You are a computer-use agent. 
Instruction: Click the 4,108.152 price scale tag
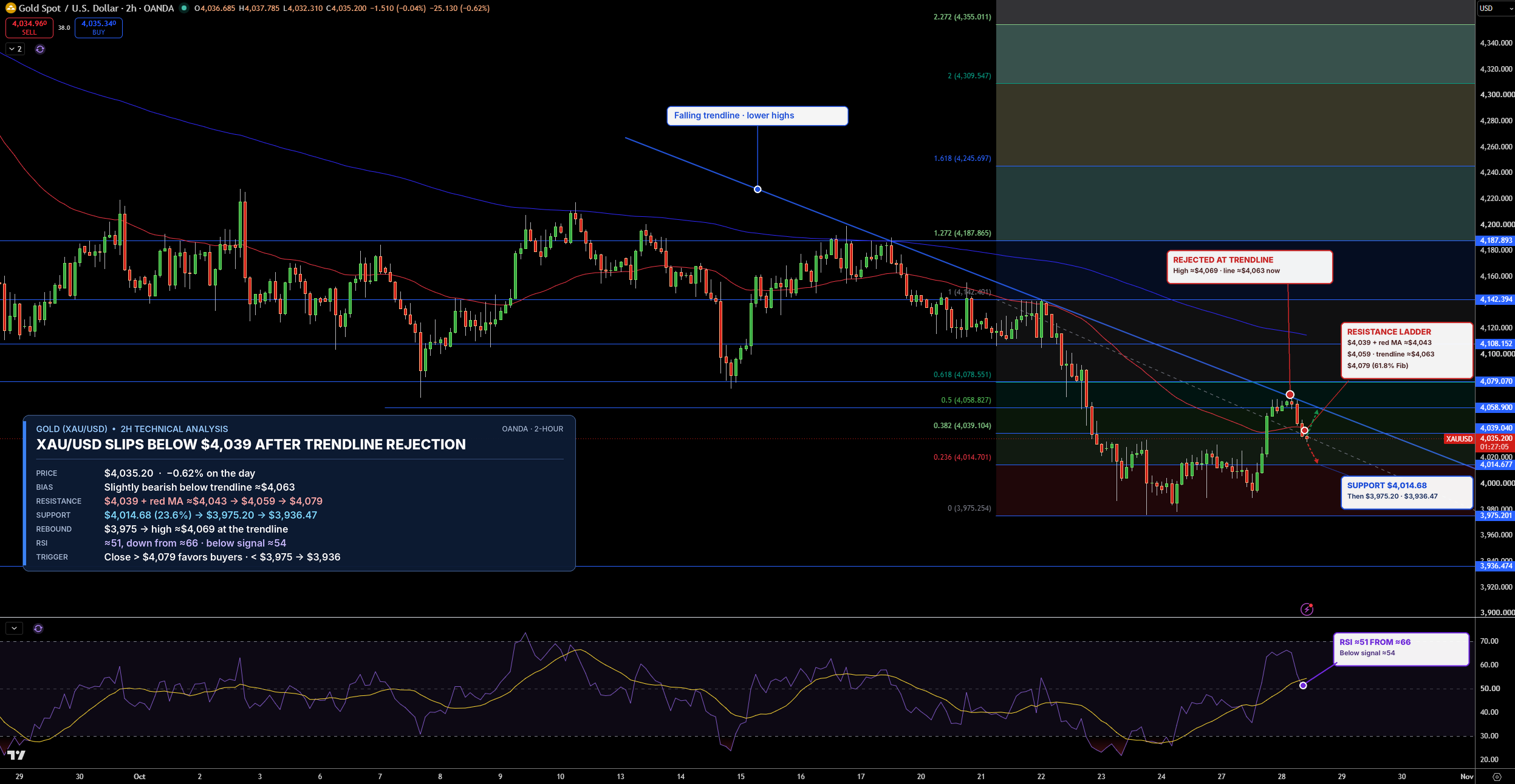pos(1495,344)
